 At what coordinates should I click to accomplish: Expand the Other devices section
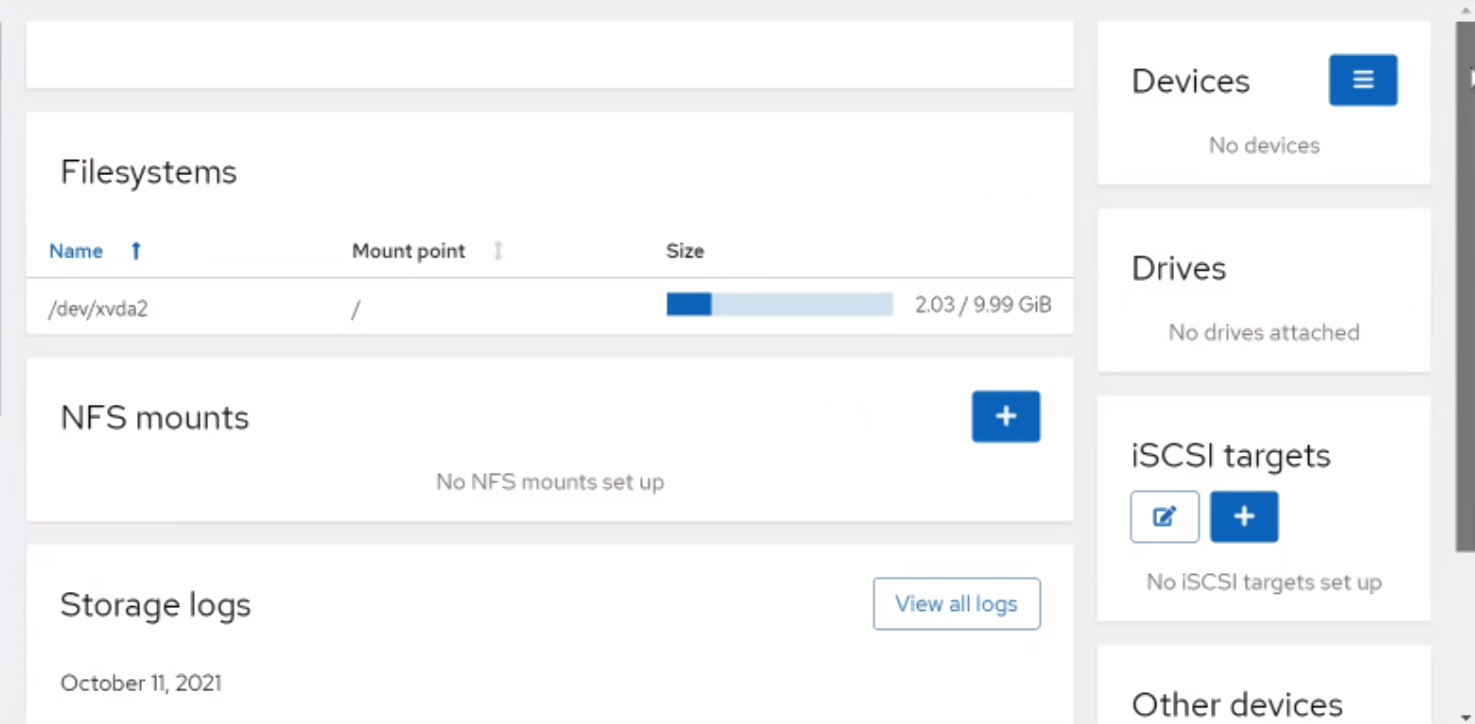coord(1236,703)
